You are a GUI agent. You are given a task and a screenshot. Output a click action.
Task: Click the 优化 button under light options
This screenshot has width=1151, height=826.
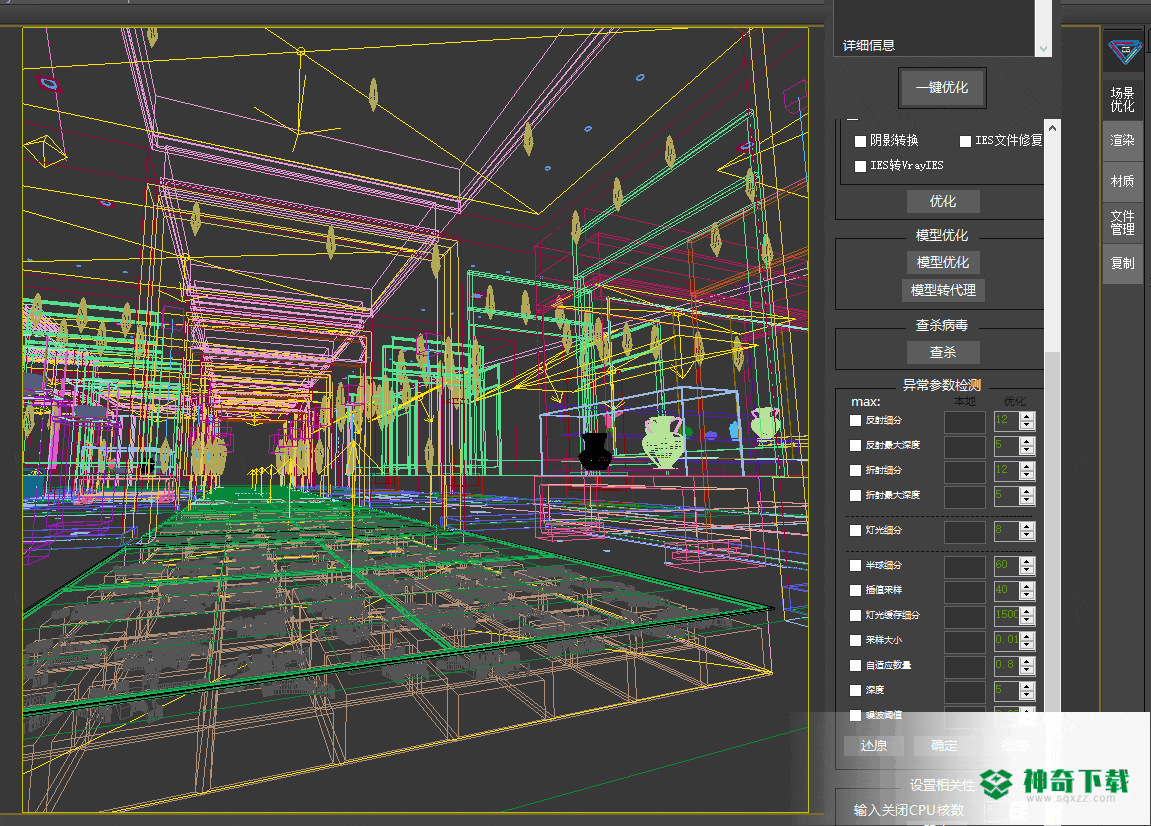click(x=943, y=201)
